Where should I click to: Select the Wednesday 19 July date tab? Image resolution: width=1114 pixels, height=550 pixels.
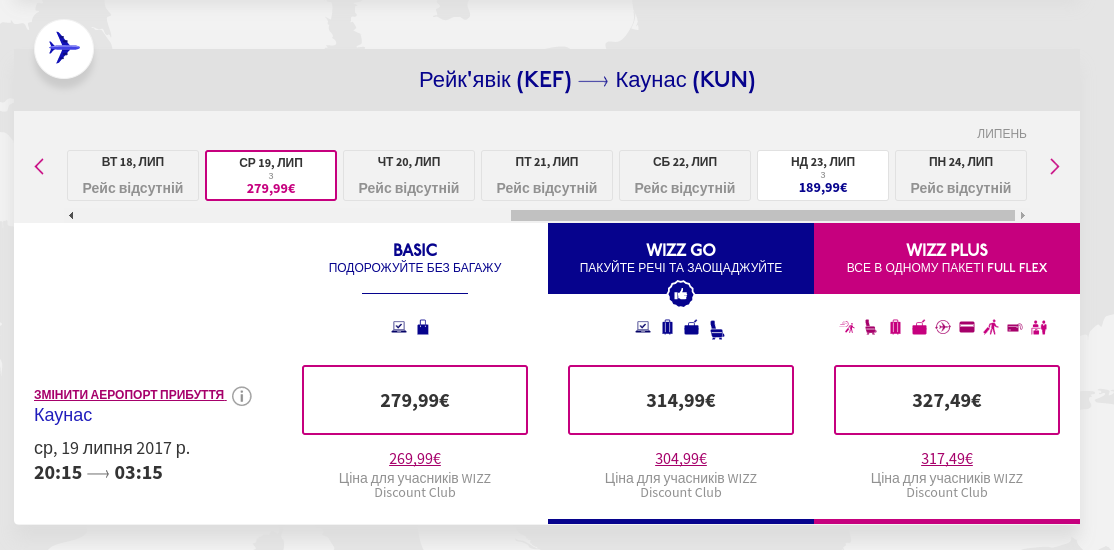click(271, 175)
